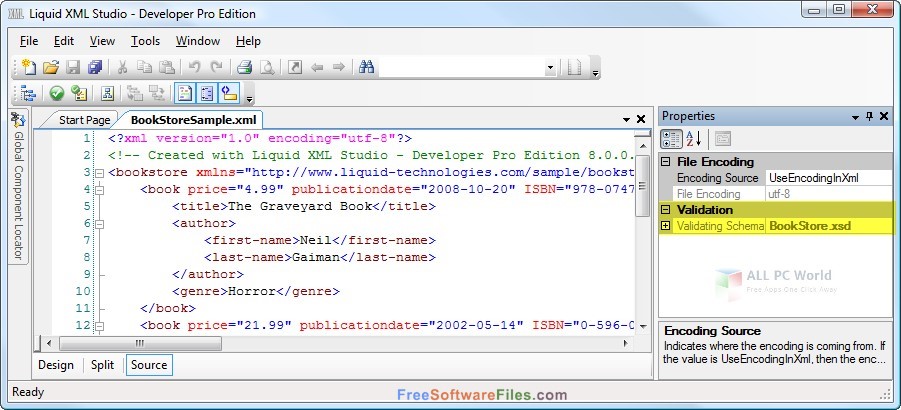Click the grayed tree-sync icon

point(156,93)
